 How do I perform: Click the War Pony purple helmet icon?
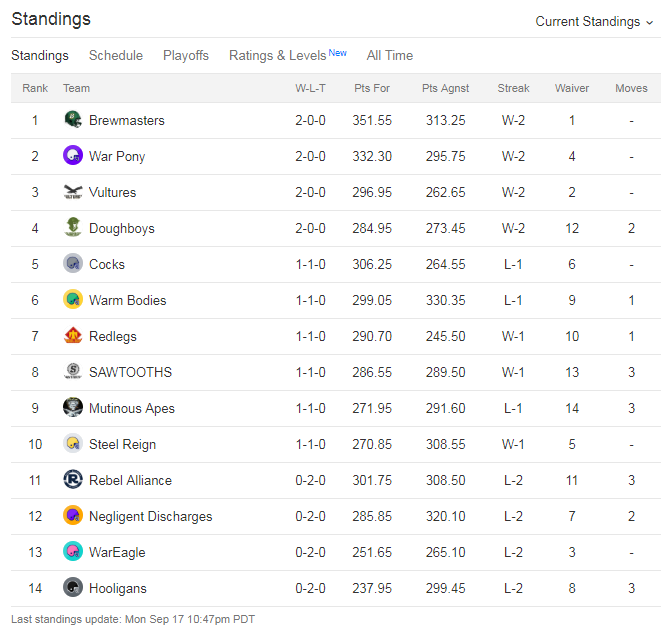tap(73, 155)
